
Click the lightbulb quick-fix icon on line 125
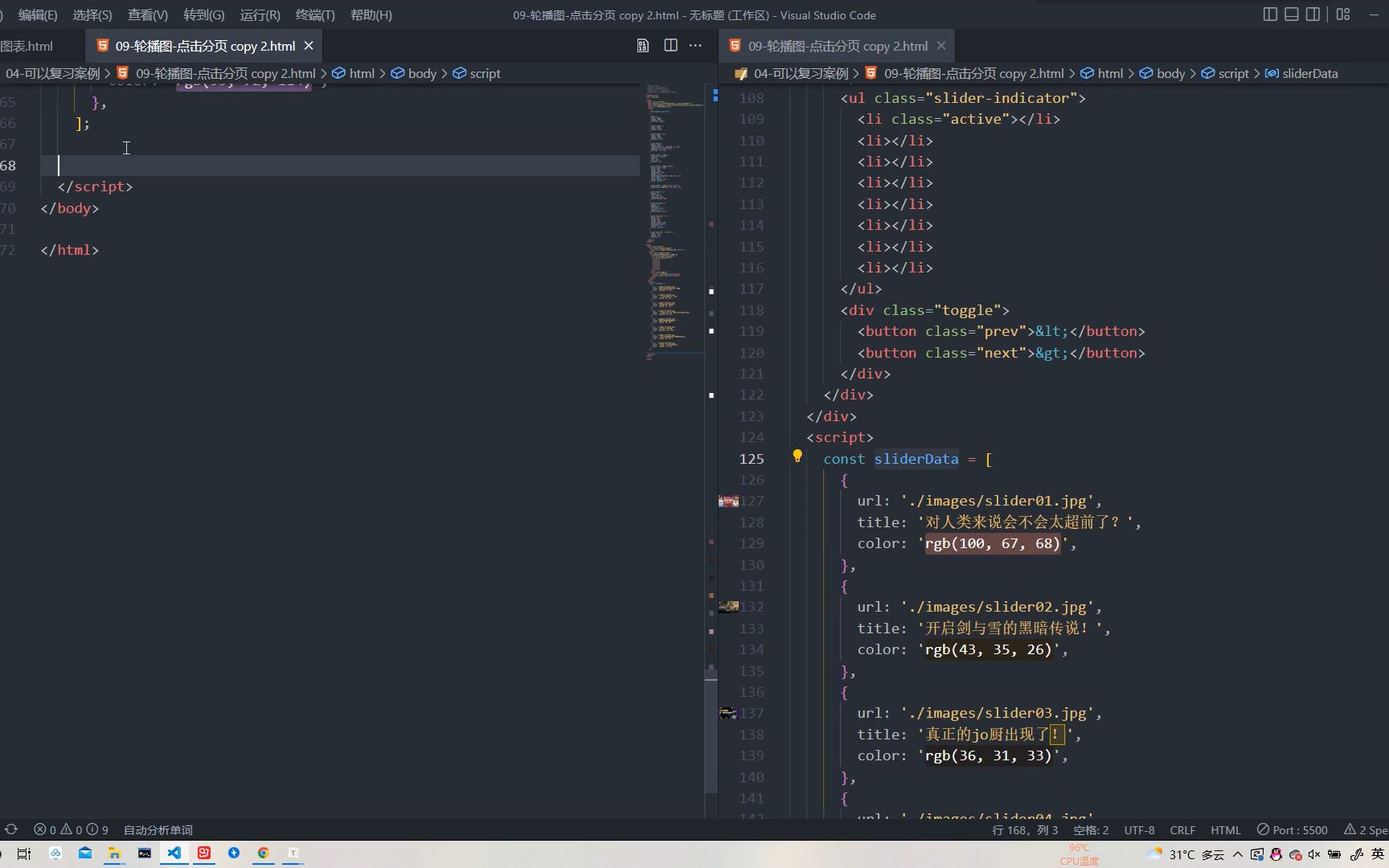pyautogui.click(x=797, y=457)
